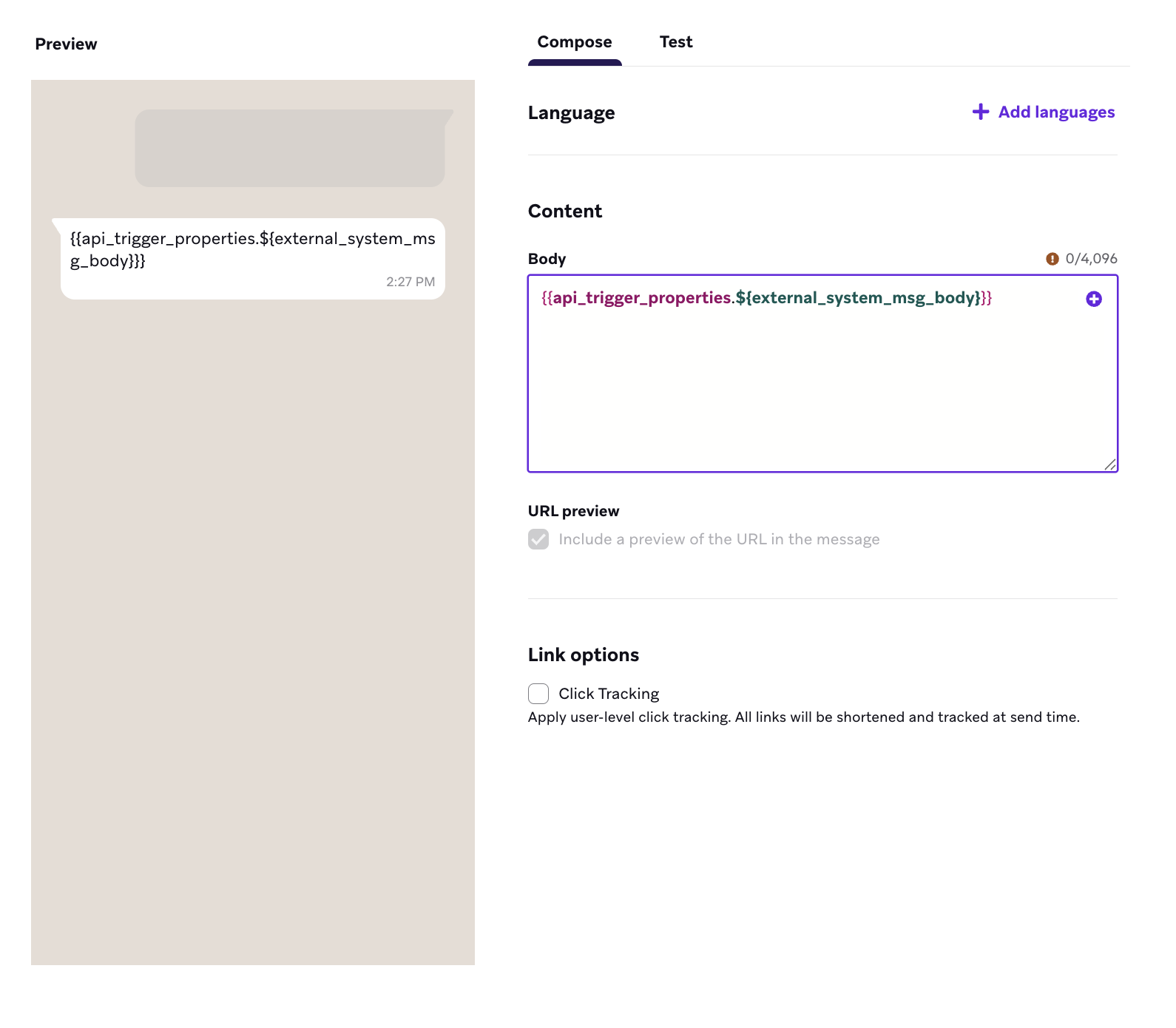Click the resize handle of Body textarea

coord(1110,464)
